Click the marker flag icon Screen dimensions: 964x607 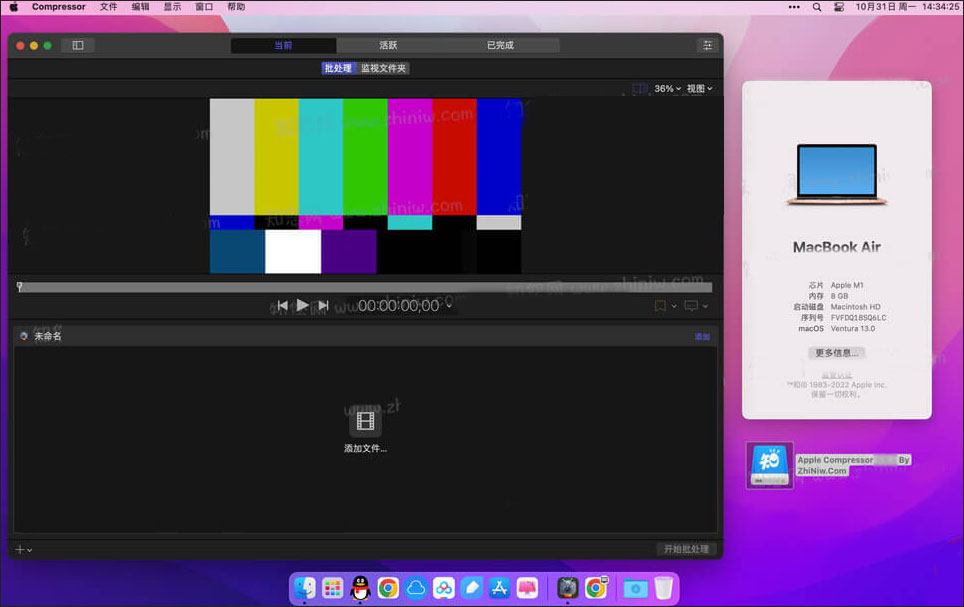[660, 306]
